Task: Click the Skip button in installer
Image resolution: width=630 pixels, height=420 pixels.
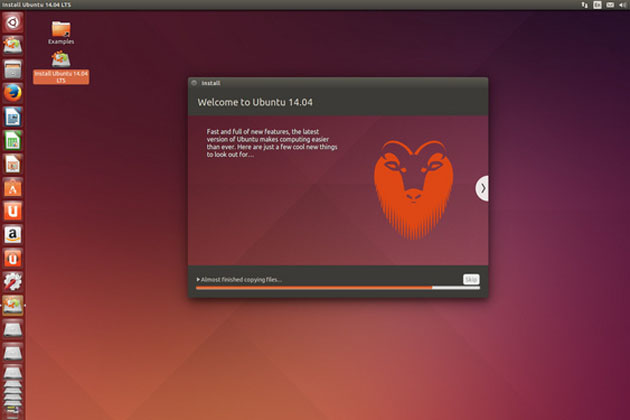Action: (471, 279)
